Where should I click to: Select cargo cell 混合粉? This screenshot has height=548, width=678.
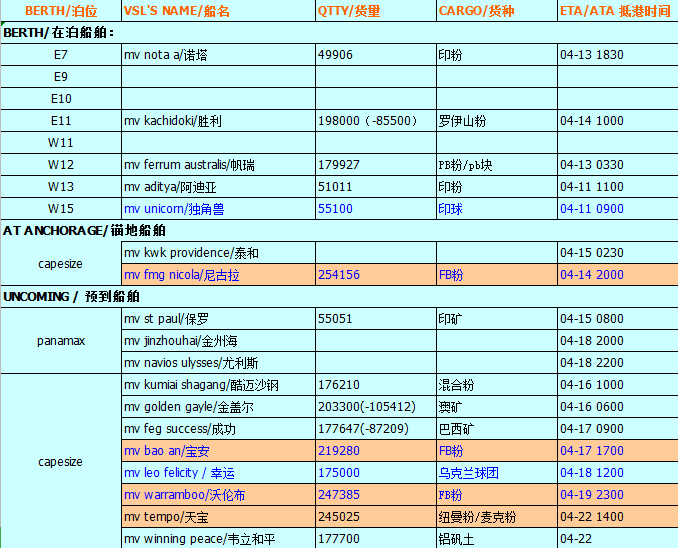(x=497, y=385)
